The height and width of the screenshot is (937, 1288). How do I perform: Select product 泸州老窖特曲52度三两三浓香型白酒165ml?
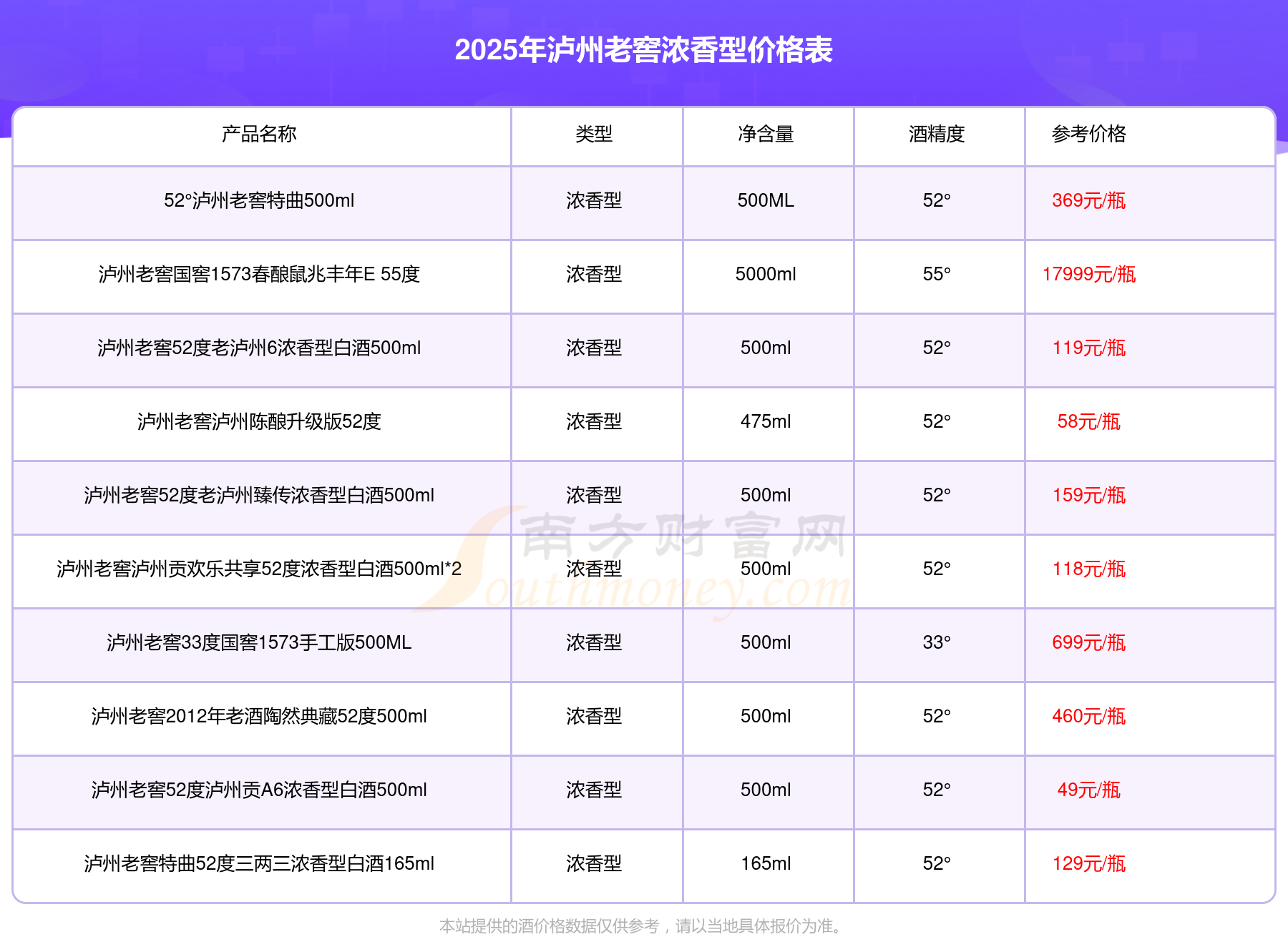point(259,863)
